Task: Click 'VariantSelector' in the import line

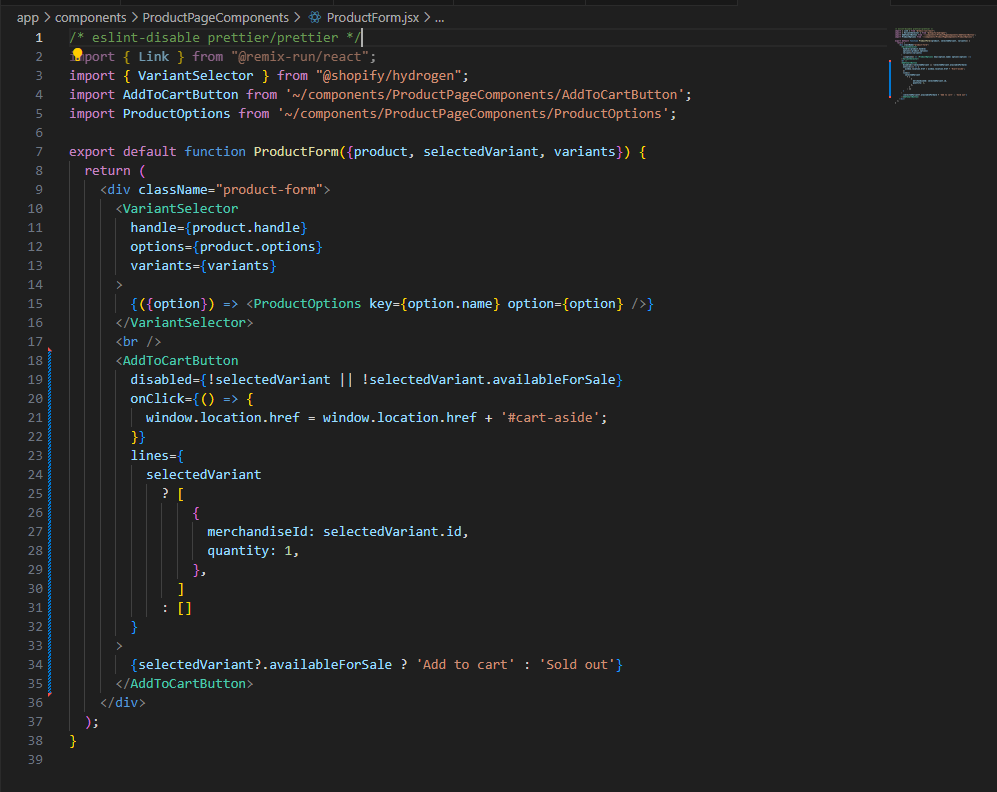Action: tap(195, 76)
